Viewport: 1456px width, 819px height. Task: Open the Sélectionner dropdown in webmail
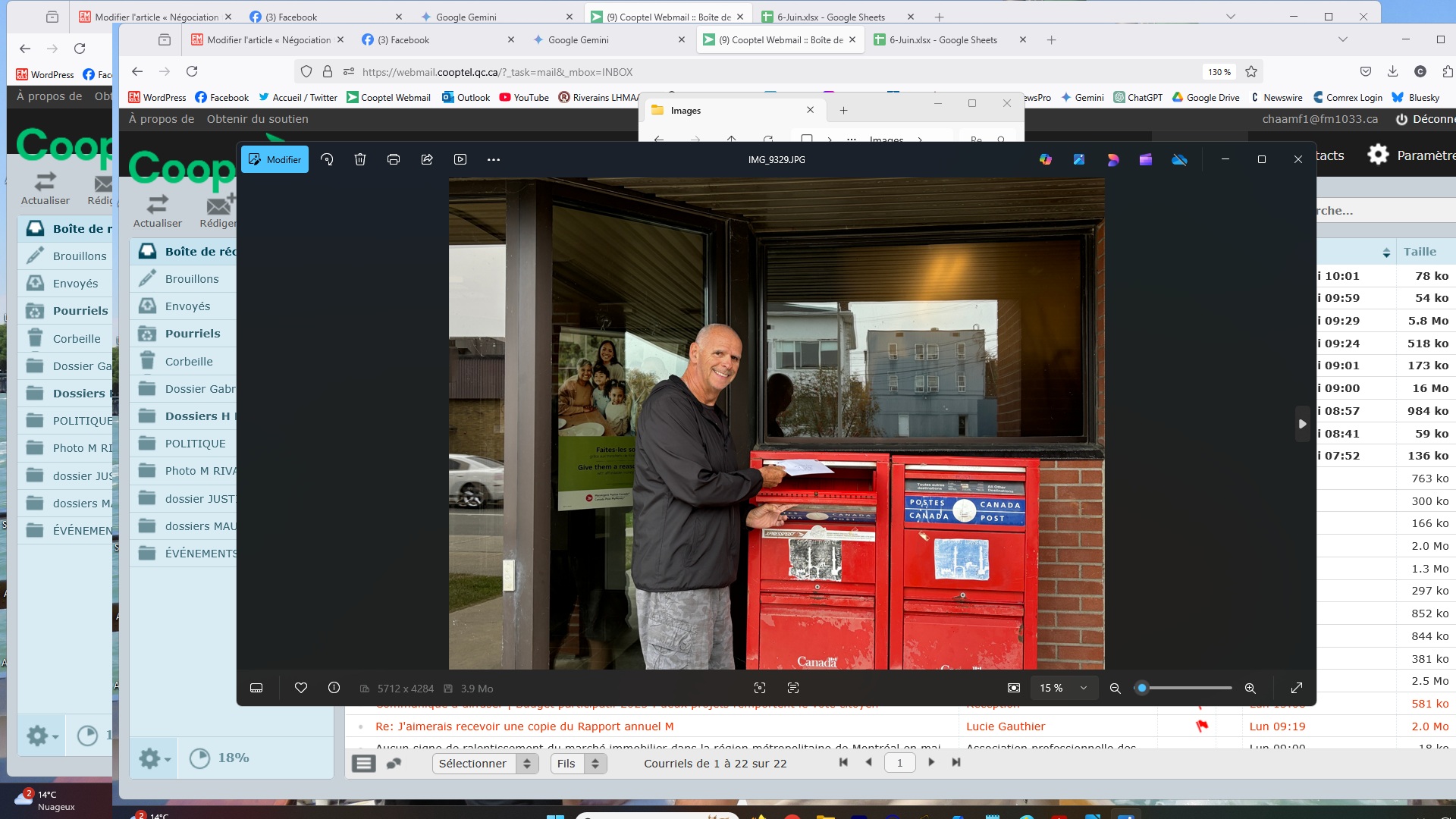[x=485, y=764]
